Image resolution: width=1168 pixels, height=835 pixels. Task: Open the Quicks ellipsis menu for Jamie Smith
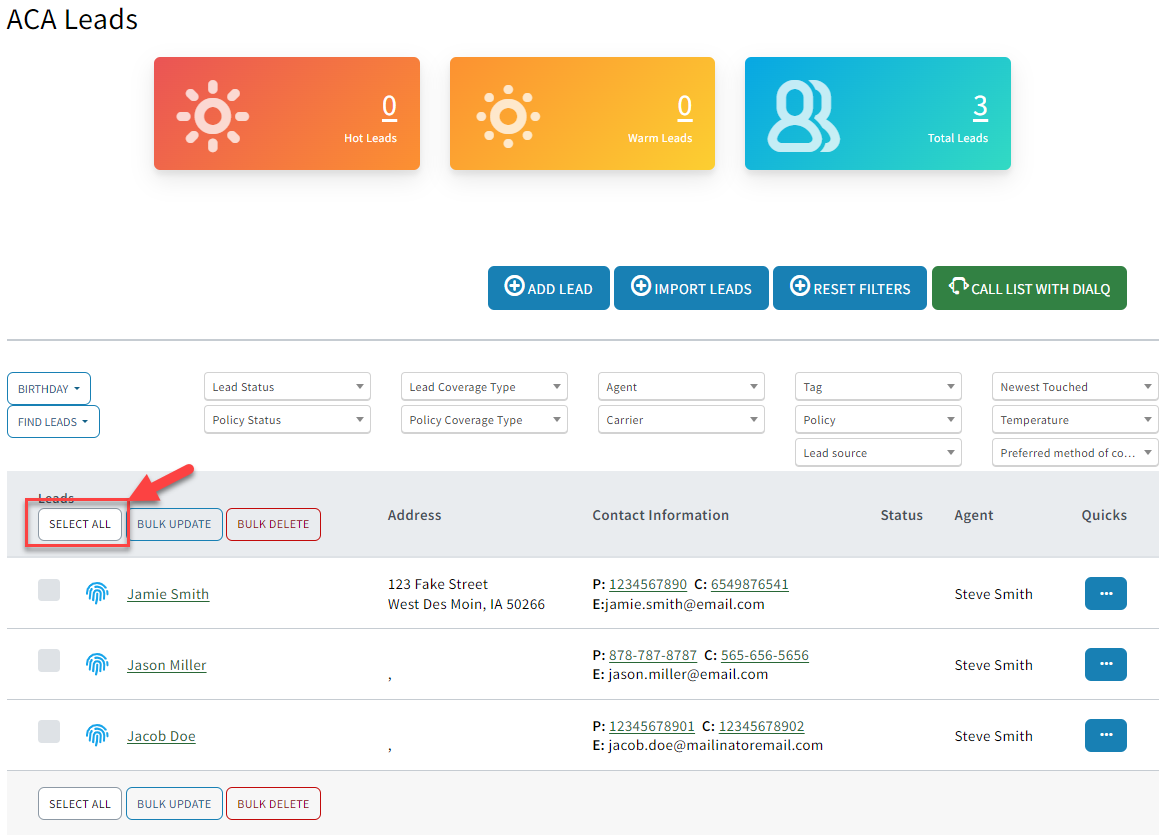(x=1105, y=593)
